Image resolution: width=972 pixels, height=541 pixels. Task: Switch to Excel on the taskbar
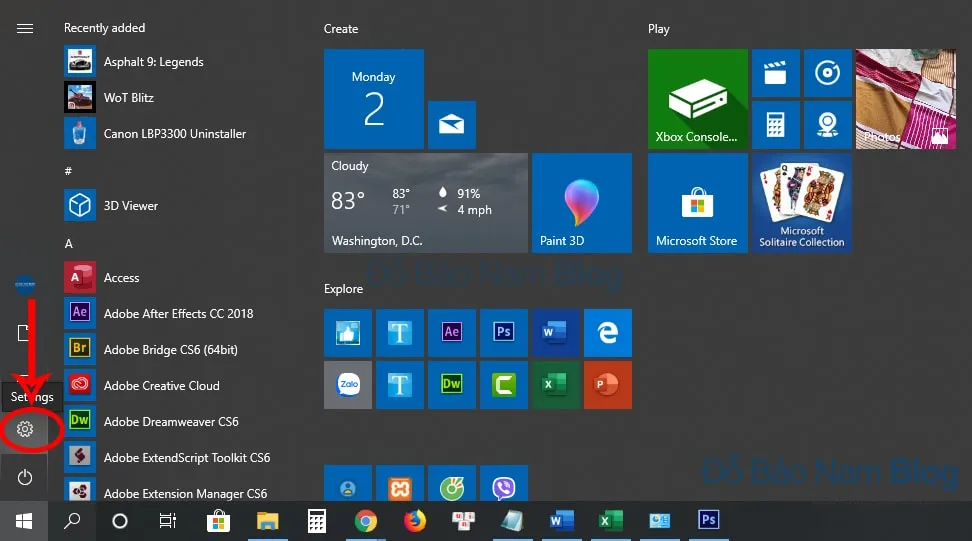(611, 521)
